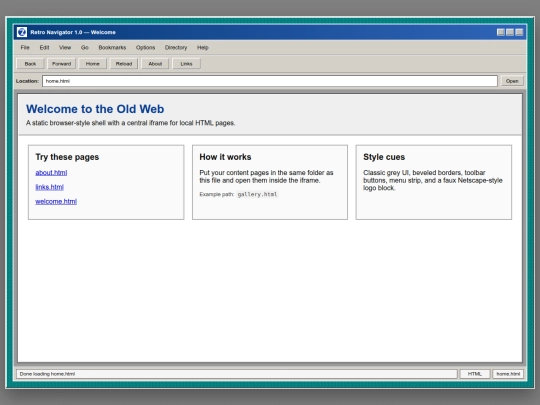Click the Welcome to the Old Web heading

pos(95,109)
